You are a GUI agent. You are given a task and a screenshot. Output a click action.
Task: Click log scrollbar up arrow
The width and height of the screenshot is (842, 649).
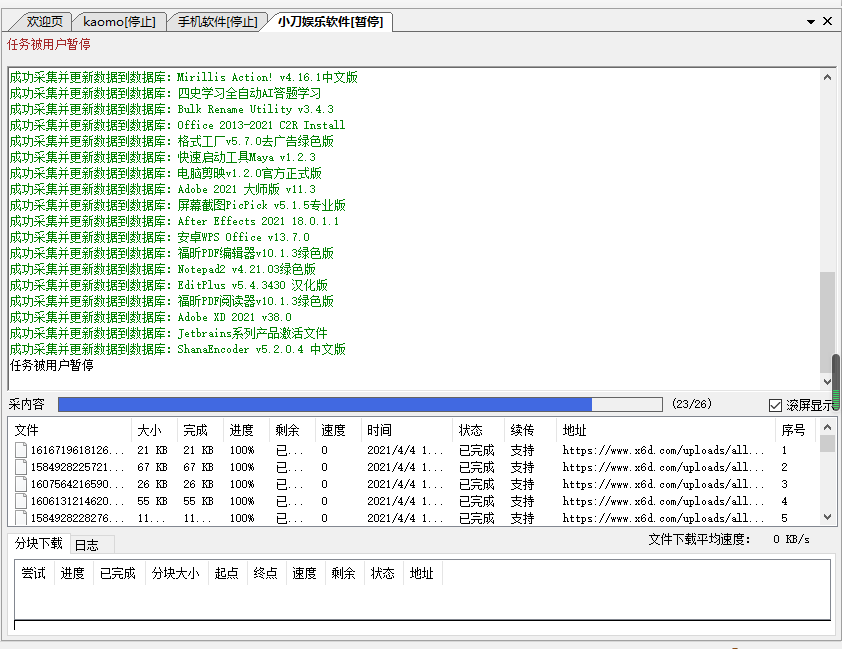pos(827,77)
